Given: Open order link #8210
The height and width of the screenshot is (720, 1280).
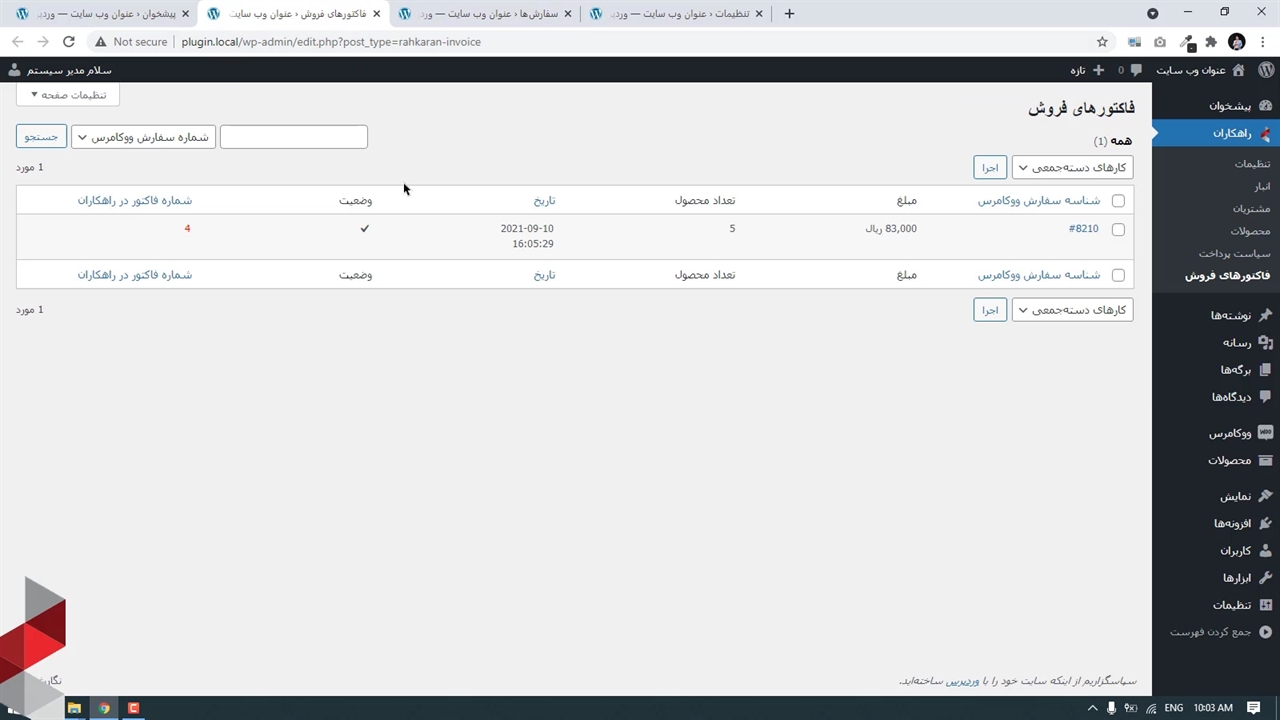Looking at the screenshot, I should 1083,229.
